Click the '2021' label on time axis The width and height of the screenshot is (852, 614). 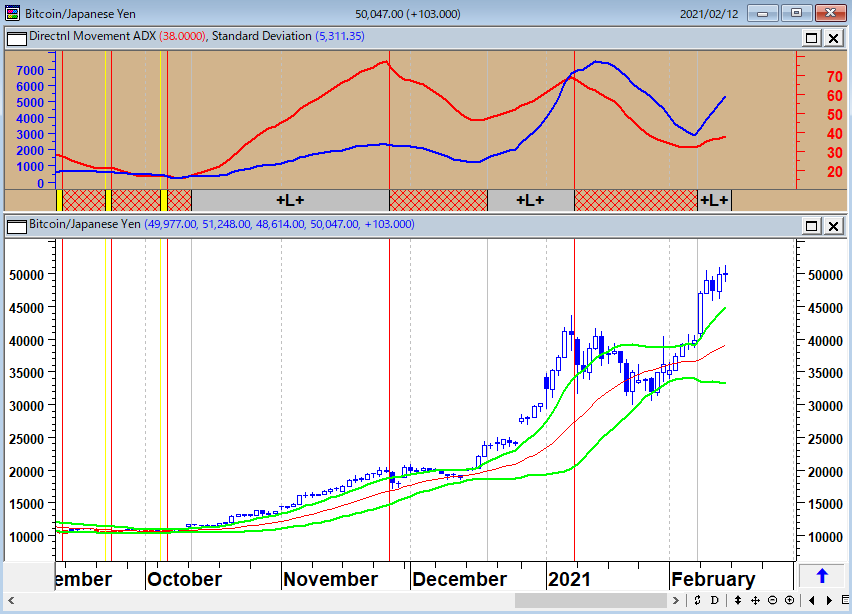[569, 579]
